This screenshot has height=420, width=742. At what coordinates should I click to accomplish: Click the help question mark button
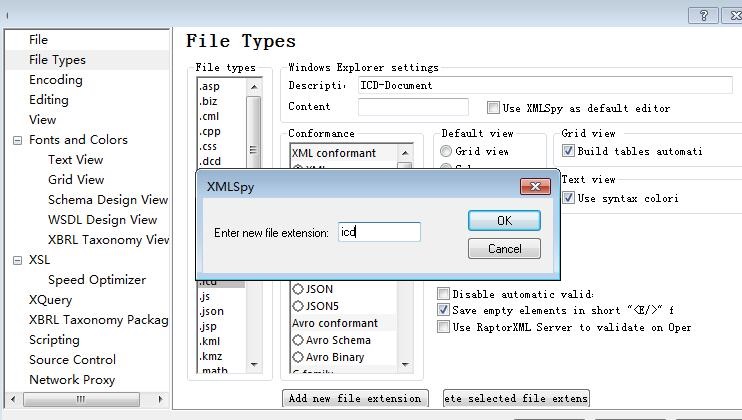coord(703,15)
